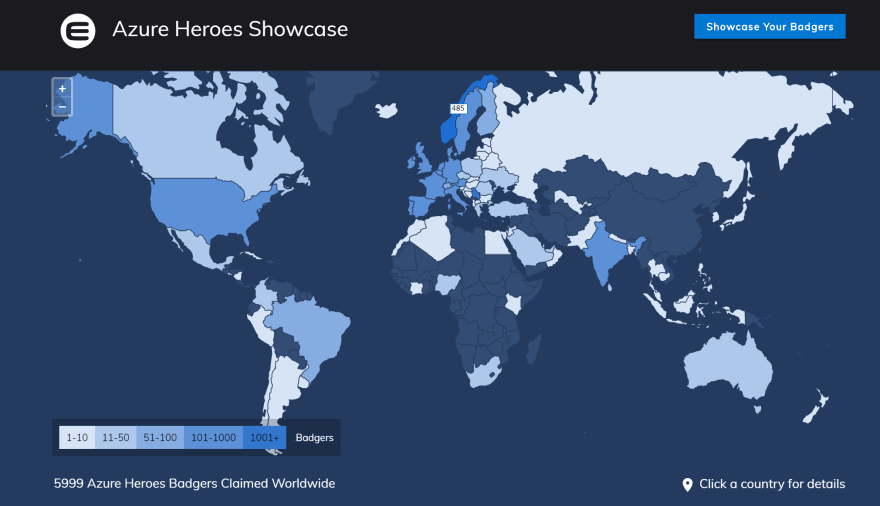
Task: Select Norway on the map
Action: (448, 130)
